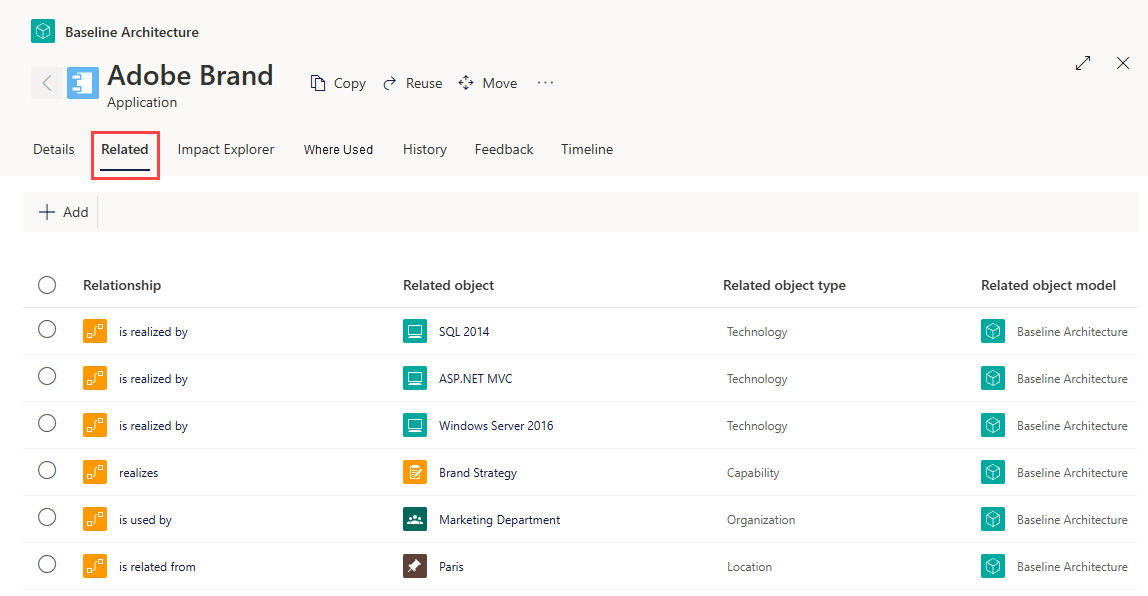
Task: Open the expand-to-fullscreen arrow icon
Action: 1083,63
